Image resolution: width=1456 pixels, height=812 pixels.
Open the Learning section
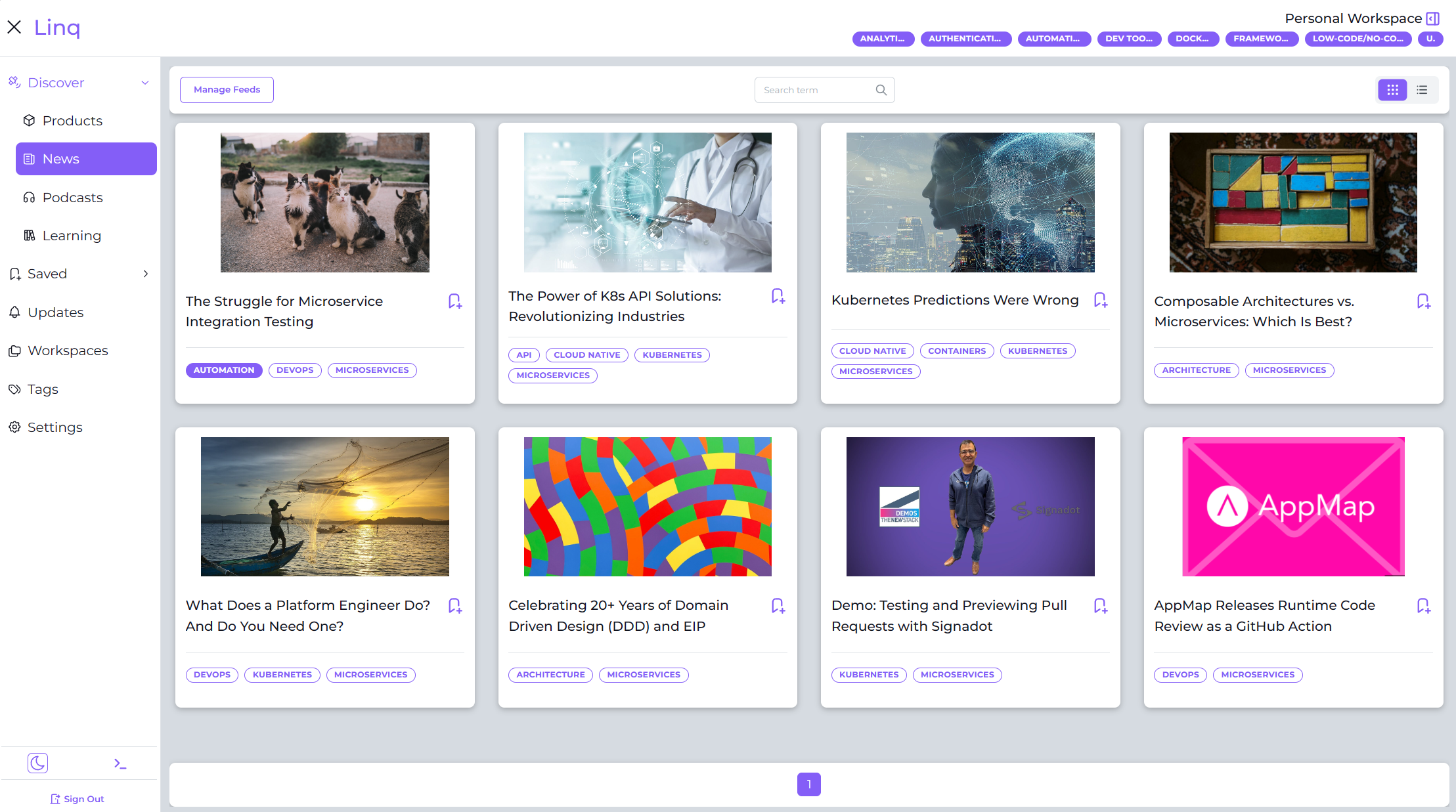click(x=72, y=235)
